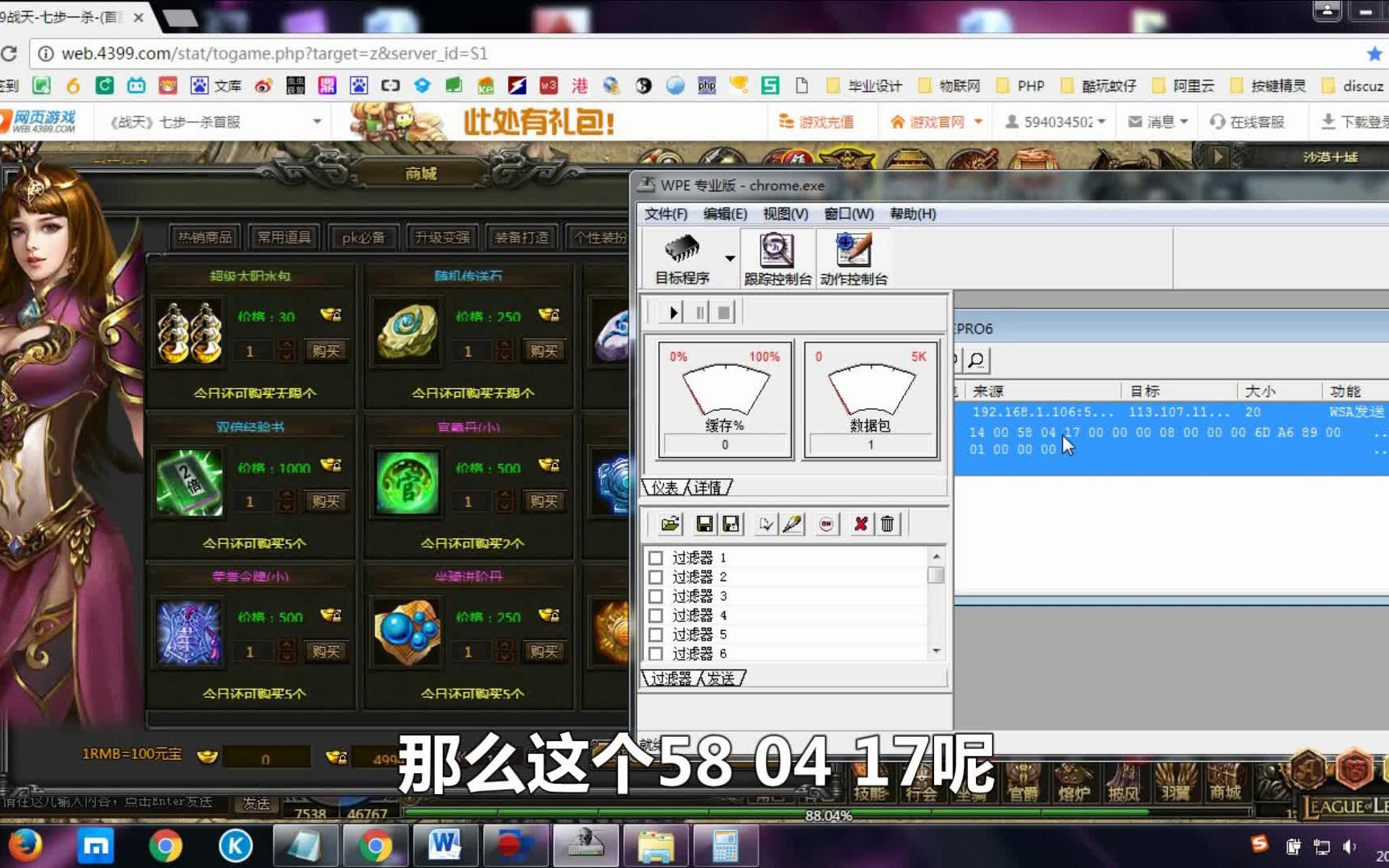The width and height of the screenshot is (1389, 868).
Task: Click the PHP bookmark folder
Action: tap(1021, 86)
